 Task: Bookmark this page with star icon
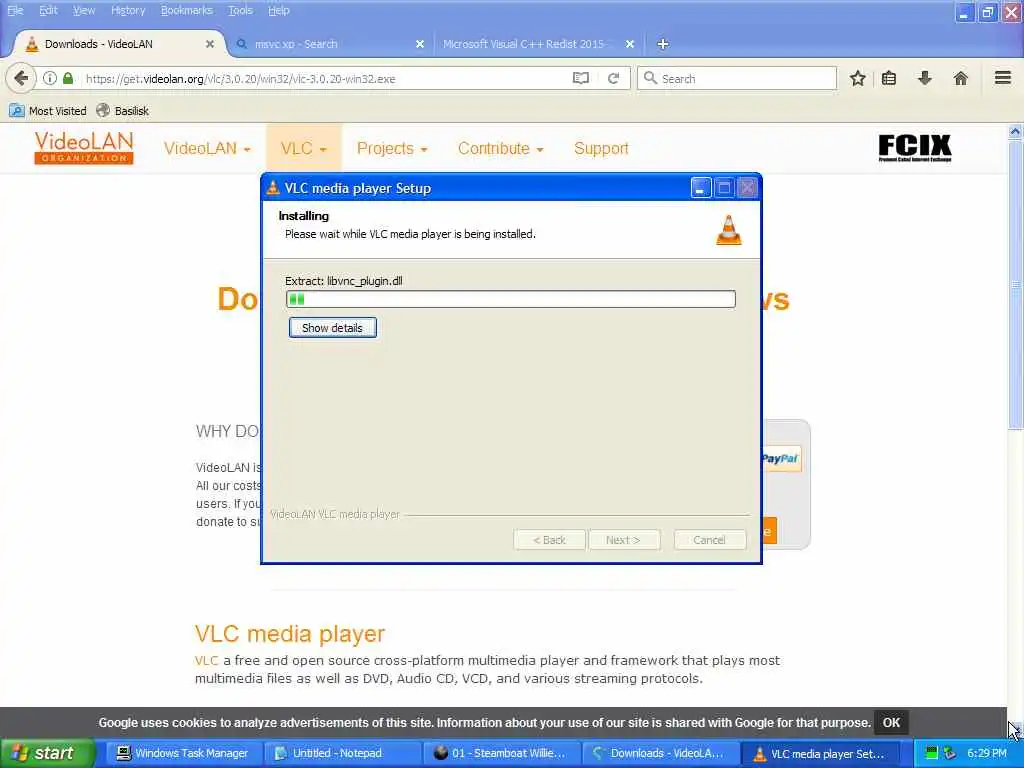pos(857,78)
